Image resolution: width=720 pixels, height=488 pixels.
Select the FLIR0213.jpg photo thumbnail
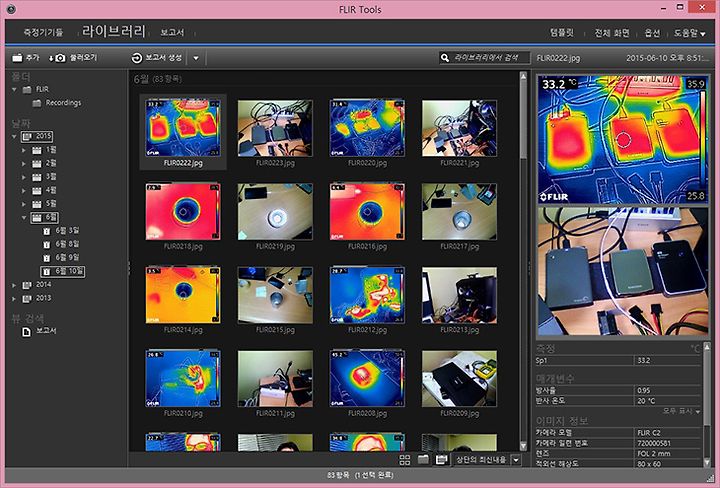[x=459, y=295]
